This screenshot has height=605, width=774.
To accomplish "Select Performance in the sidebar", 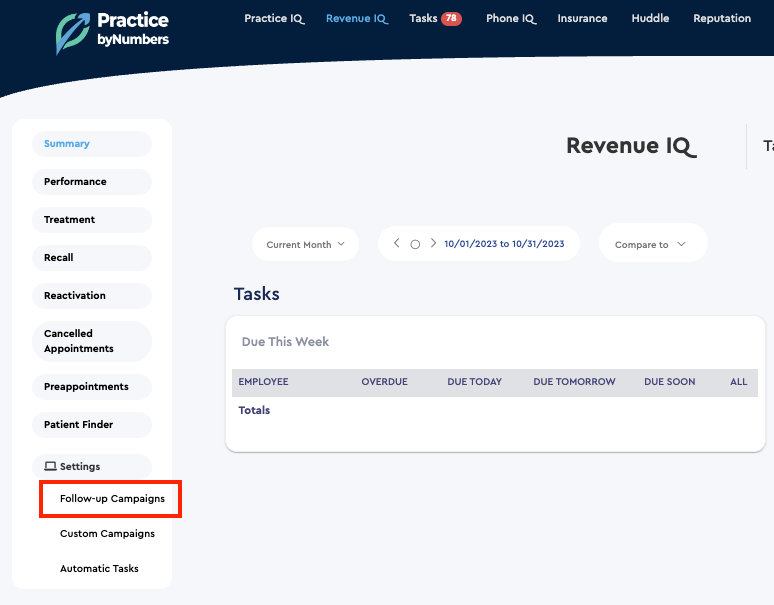I will 75,182.
